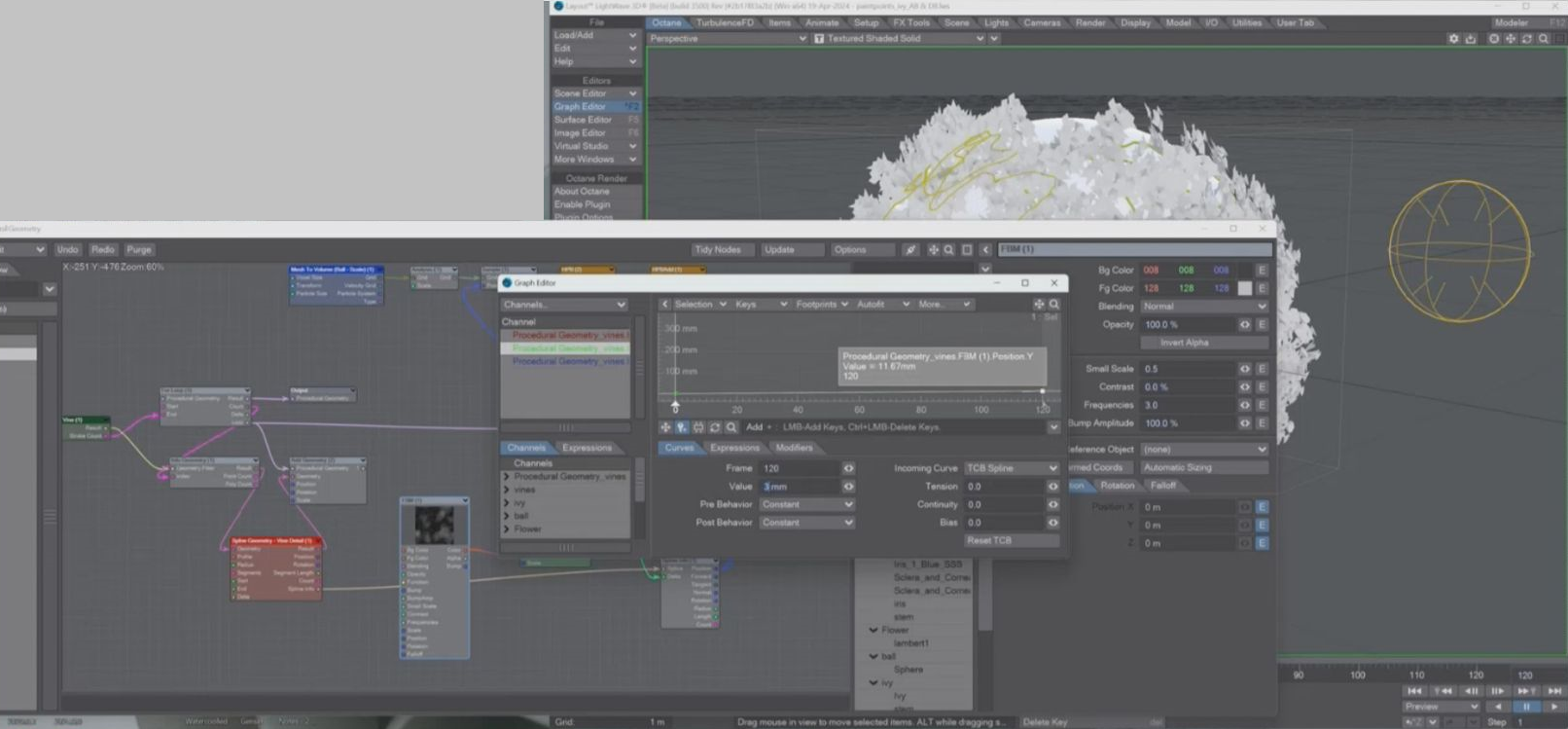Click the pan icon at Graph Editor top right

coord(1039,305)
